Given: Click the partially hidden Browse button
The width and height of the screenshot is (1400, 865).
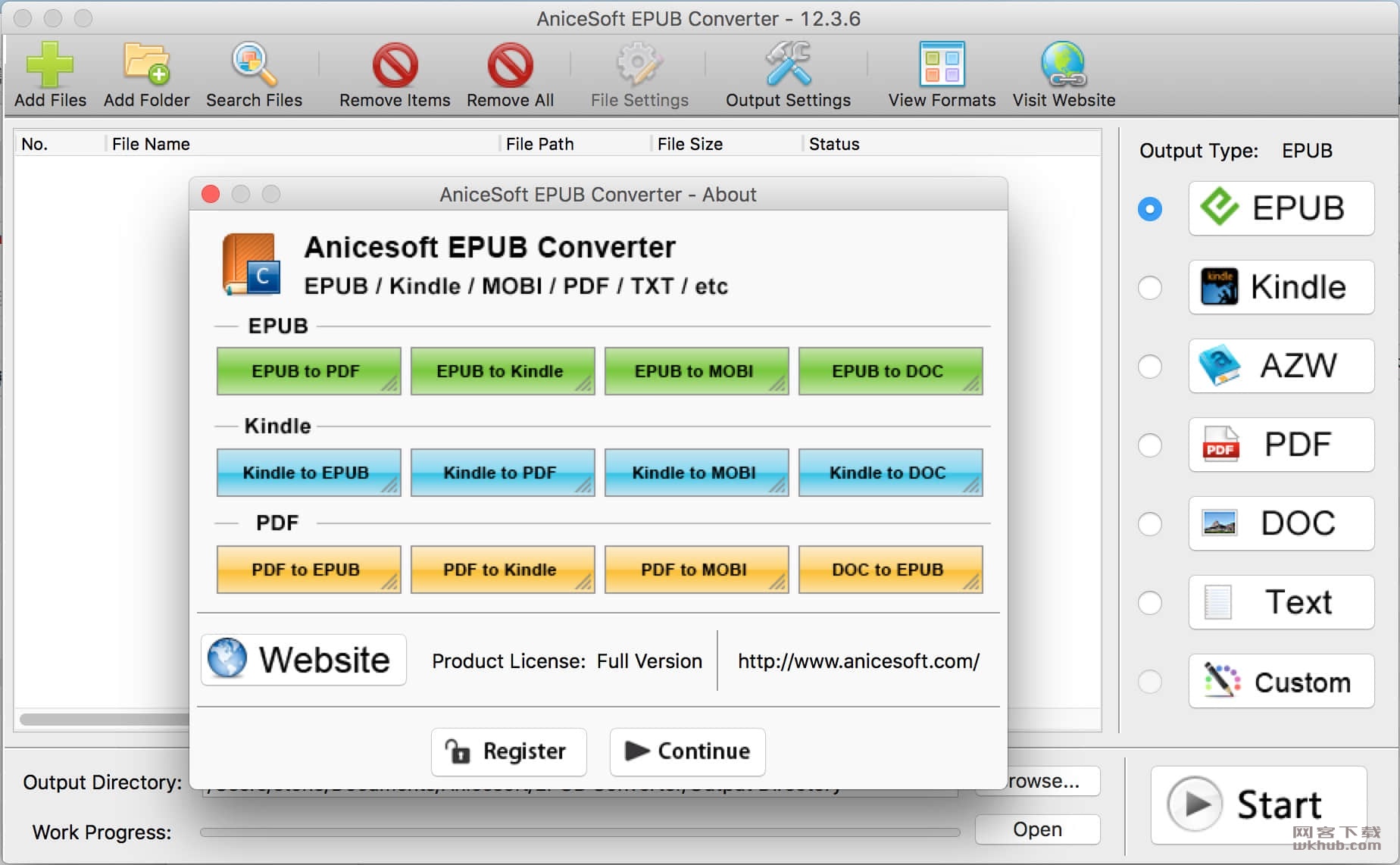Looking at the screenshot, I should click(1053, 781).
